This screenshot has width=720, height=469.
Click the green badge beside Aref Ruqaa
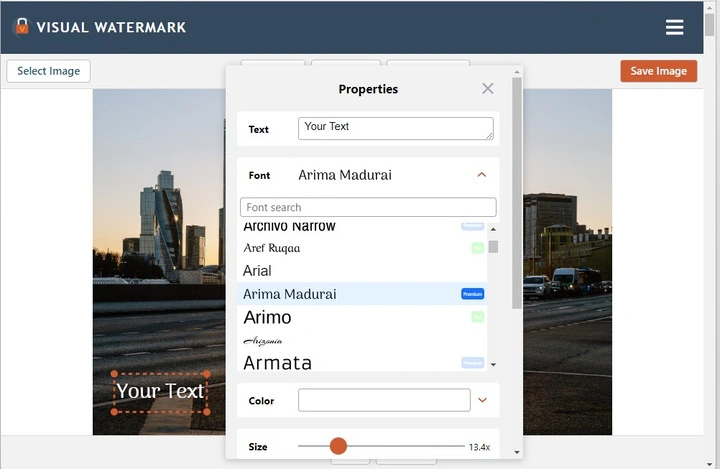(x=478, y=248)
